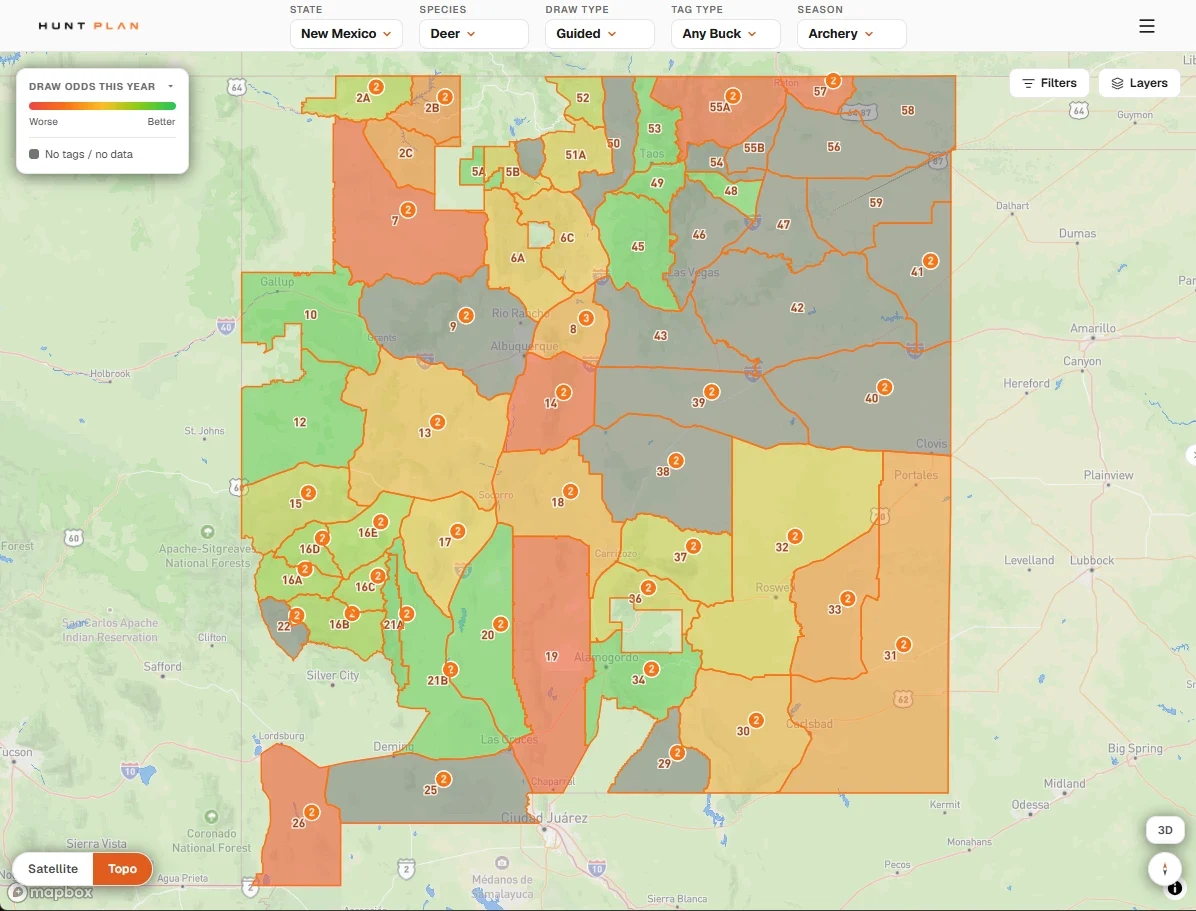
Task: Select hunt unit 12 label
Action: pos(300,422)
